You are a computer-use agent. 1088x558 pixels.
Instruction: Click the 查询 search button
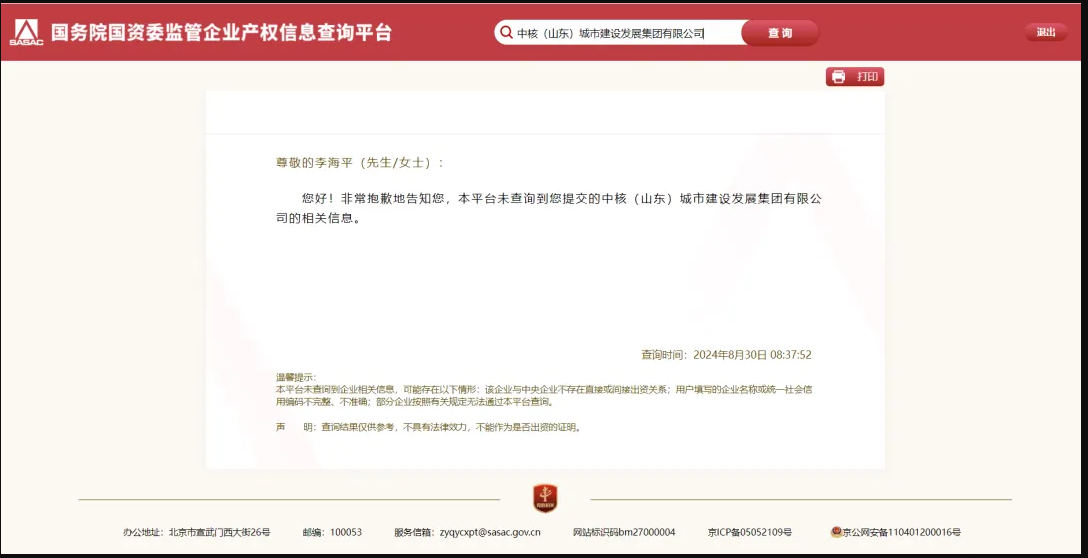tap(780, 33)
